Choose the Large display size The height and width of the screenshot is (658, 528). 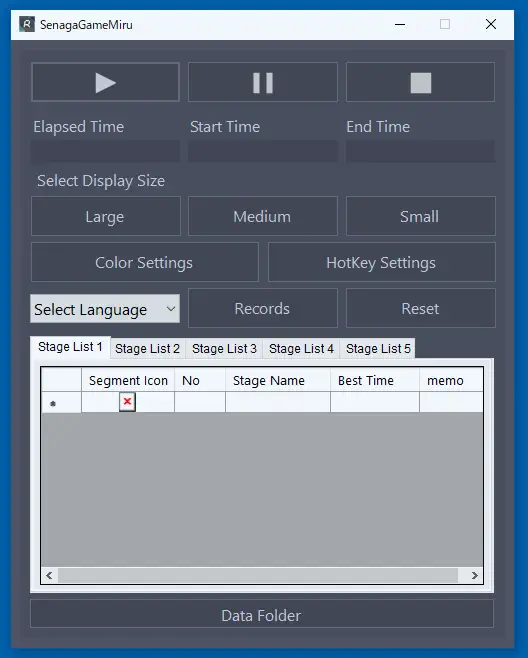click(x=106, y=216)
